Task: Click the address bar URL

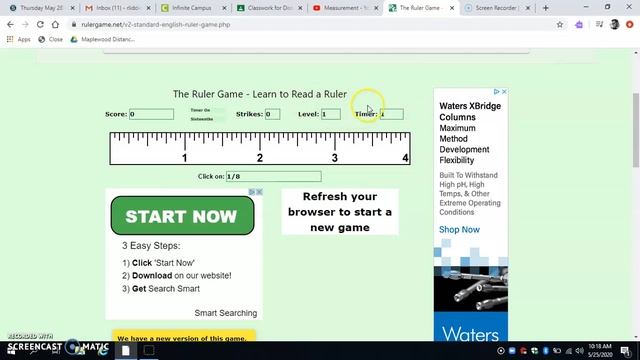Action: click(156, 24)
